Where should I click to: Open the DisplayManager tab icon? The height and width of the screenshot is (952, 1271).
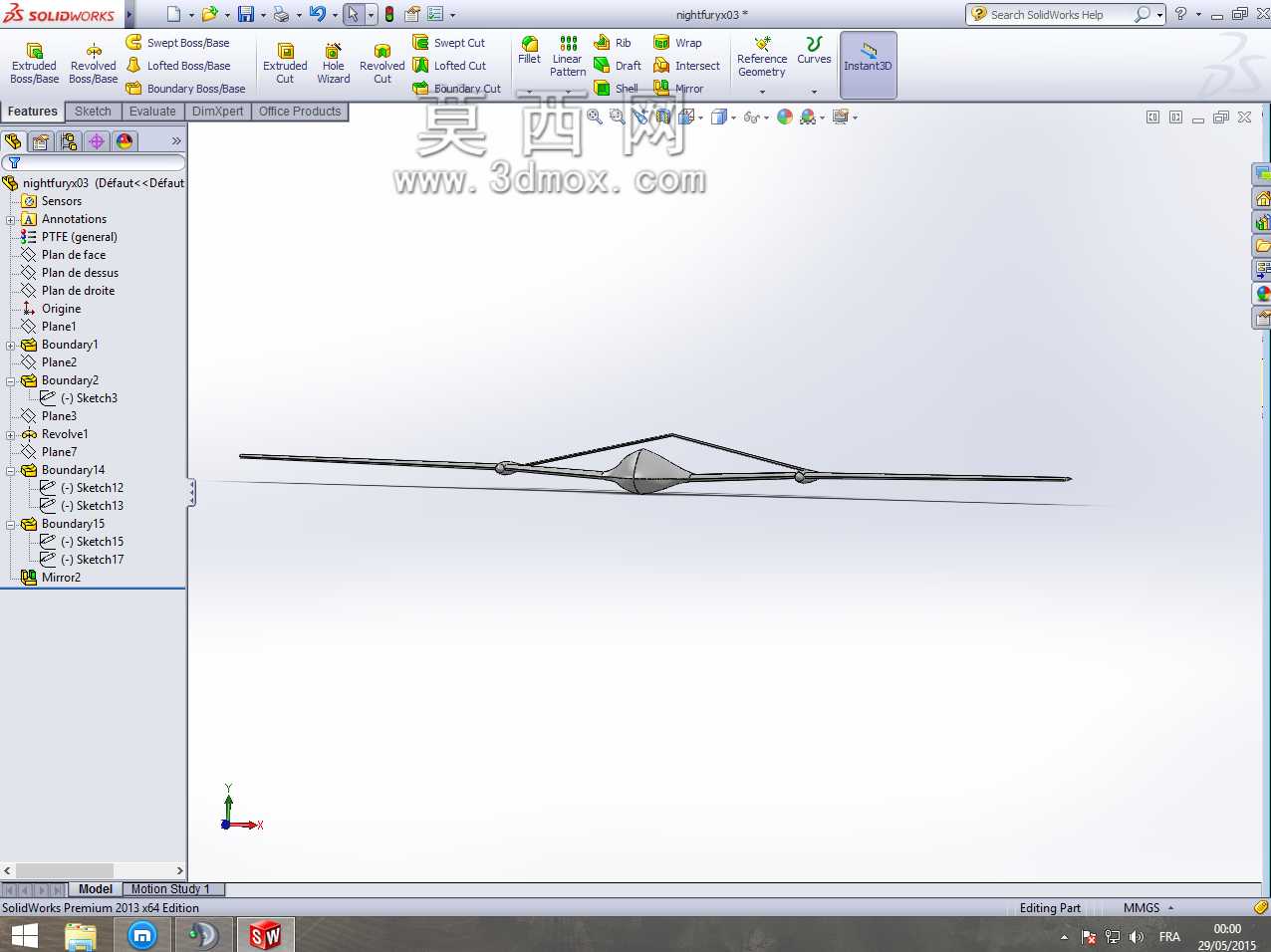tap(125, 141)
